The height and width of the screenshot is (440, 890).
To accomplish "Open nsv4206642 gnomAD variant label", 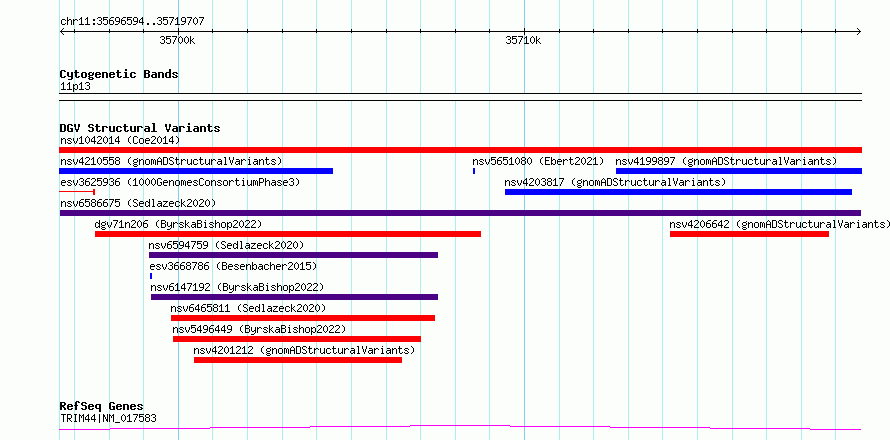I will (780, 224).
